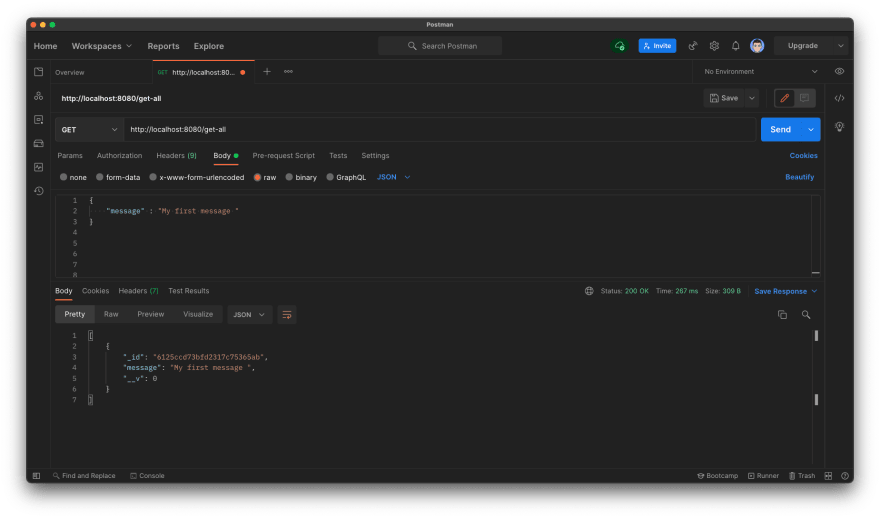Click the Invite button
880x518 pixels.
tap(657, 46)
